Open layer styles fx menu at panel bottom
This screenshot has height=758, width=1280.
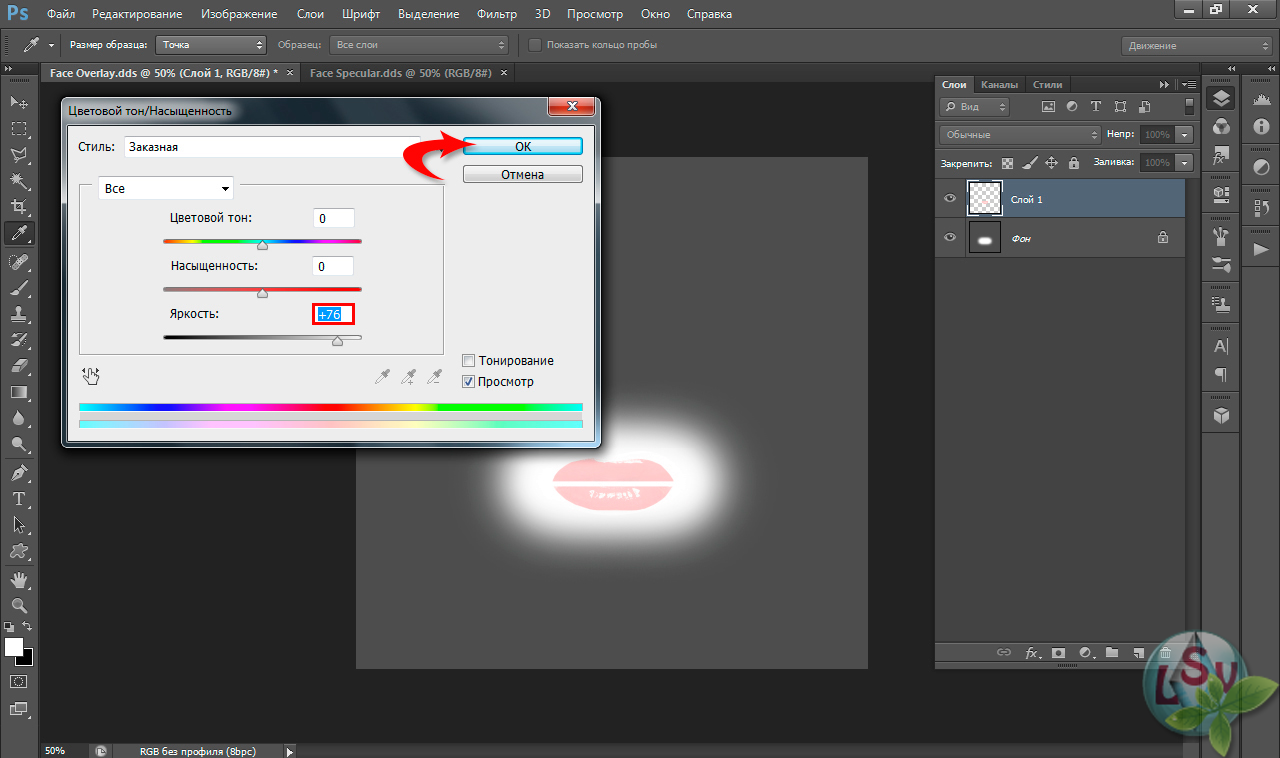(x=1033, y=653)
